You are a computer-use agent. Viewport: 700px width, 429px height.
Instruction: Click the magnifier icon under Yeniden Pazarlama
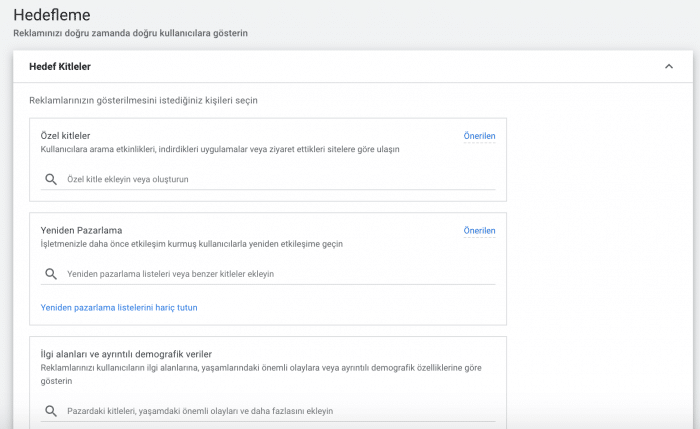50,273
